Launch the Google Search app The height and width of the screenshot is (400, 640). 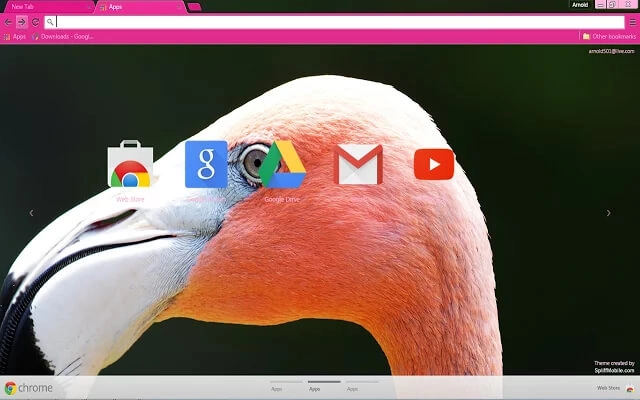point(206,164)
